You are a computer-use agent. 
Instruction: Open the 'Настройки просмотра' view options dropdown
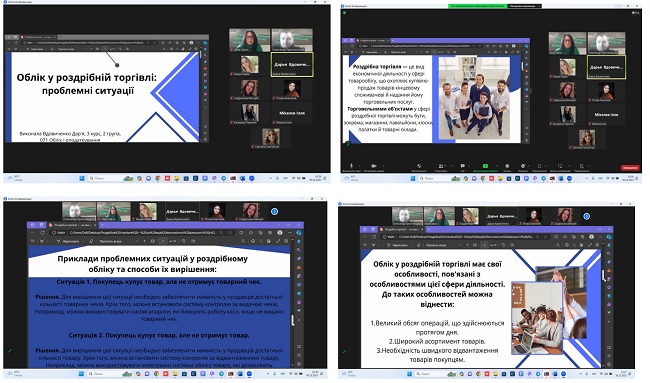pyautogui.click(x=524, y=6)
